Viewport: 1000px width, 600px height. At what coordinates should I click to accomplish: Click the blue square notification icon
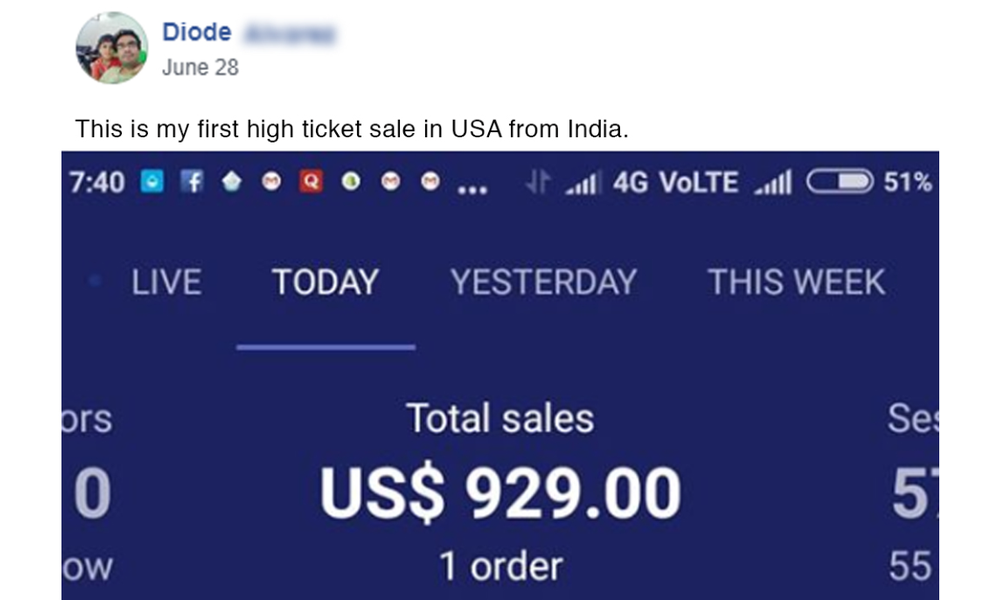[x=151, y=183]
